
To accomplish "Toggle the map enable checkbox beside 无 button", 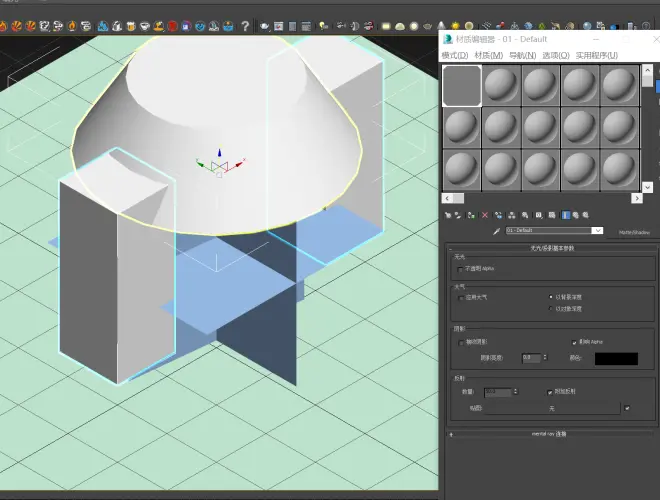I will click(x=627, y=408).
